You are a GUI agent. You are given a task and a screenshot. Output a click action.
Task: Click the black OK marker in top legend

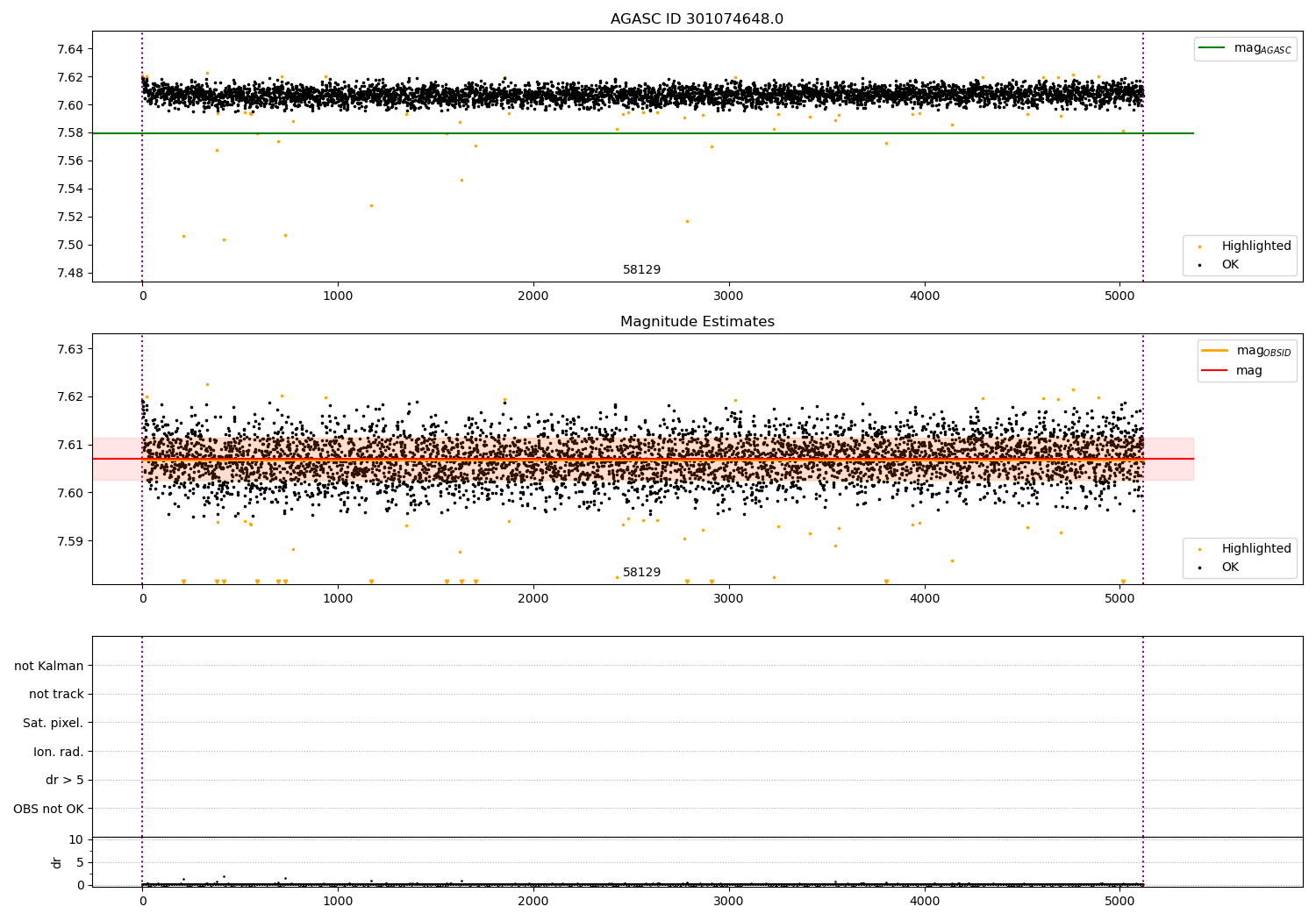(x=1199, y=265)
